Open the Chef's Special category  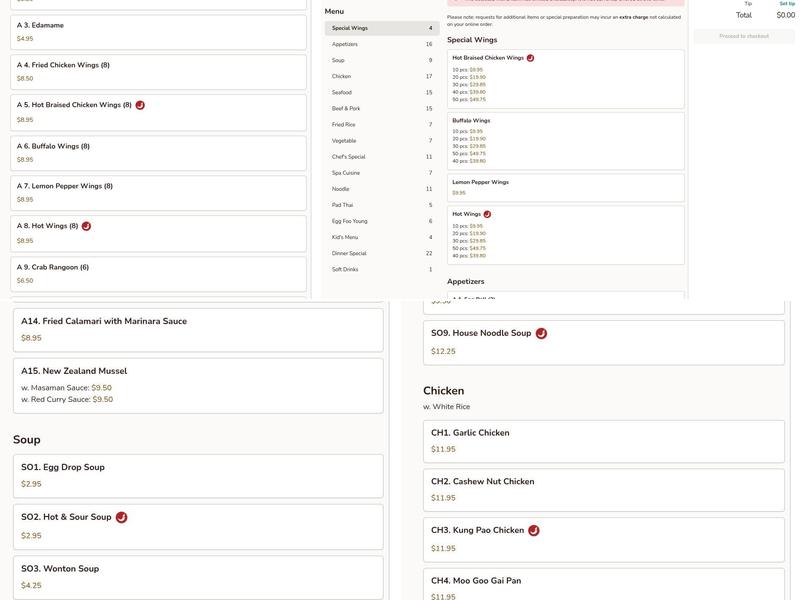382,157
